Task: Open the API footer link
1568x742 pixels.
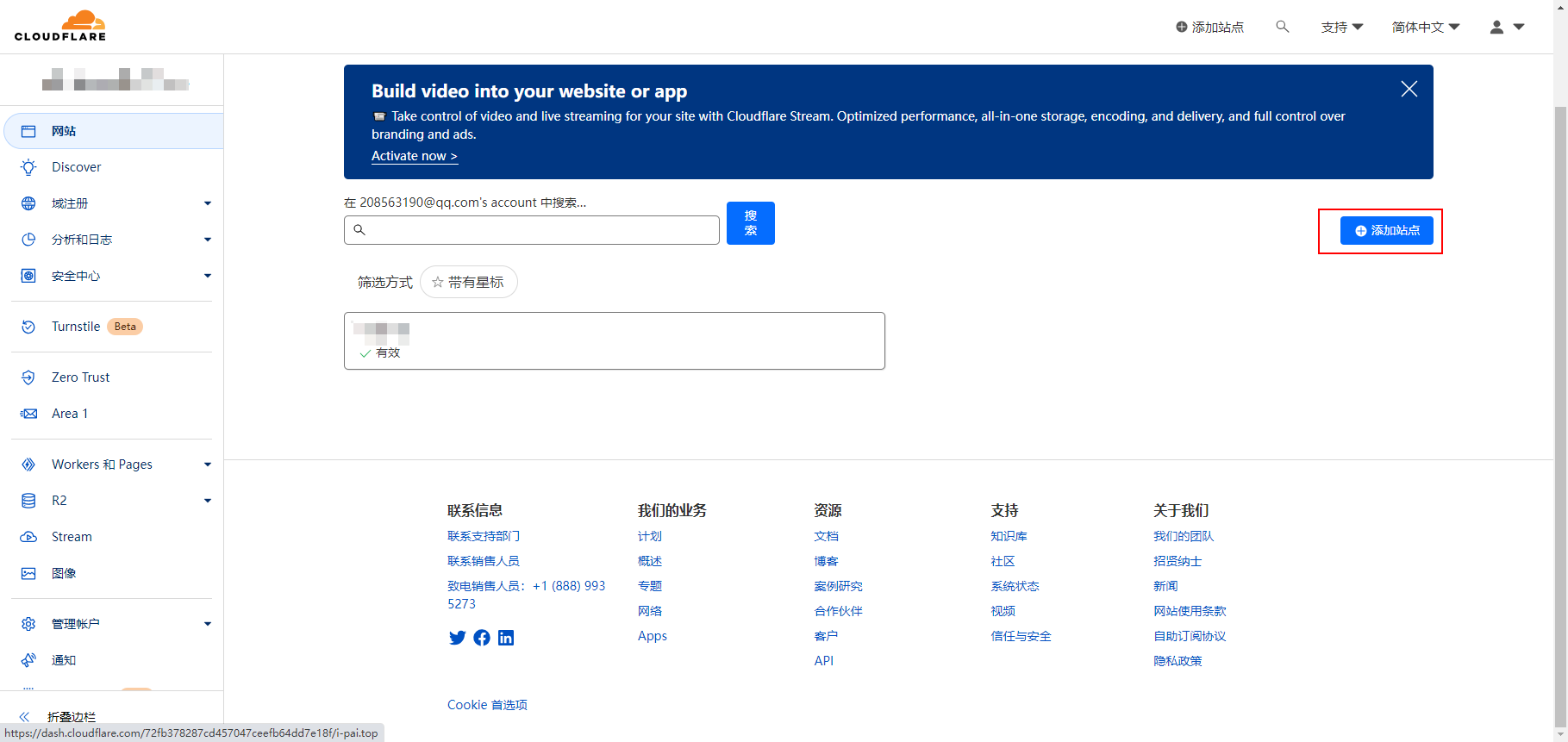Action: click(x=824, y=661)
